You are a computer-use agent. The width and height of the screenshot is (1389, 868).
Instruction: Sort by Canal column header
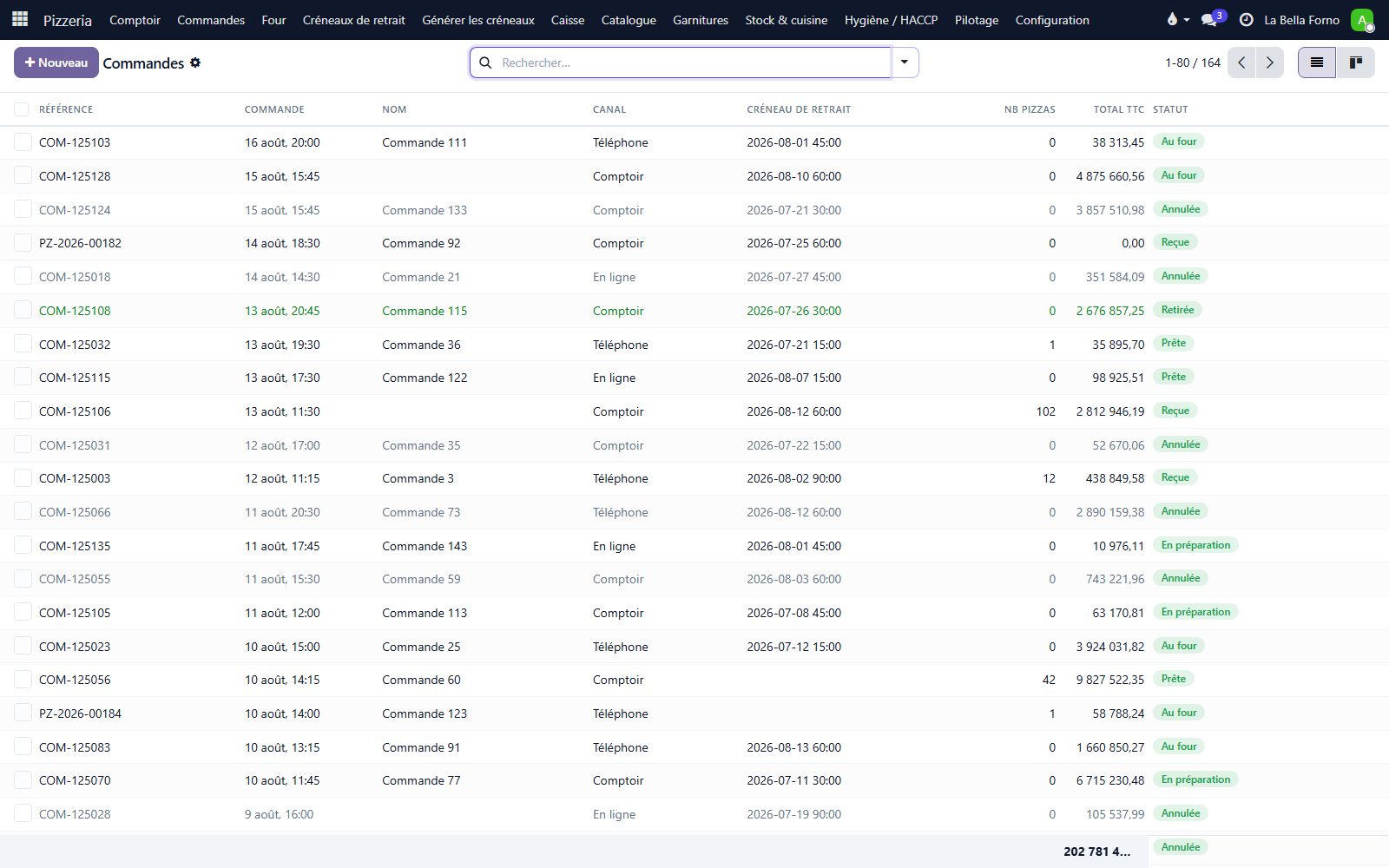(609, 109)
